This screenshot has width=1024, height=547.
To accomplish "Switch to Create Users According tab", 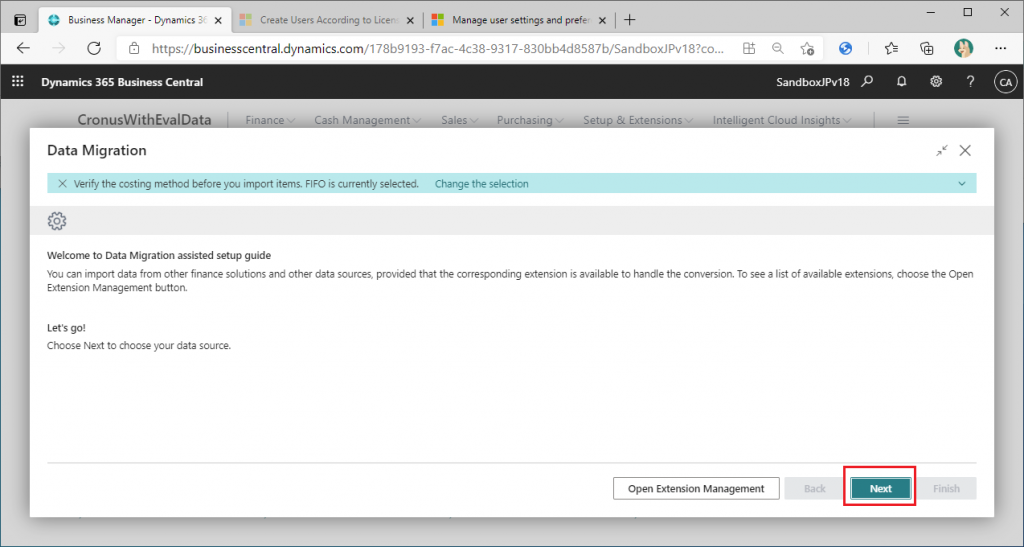I will (x=328, y=20).
